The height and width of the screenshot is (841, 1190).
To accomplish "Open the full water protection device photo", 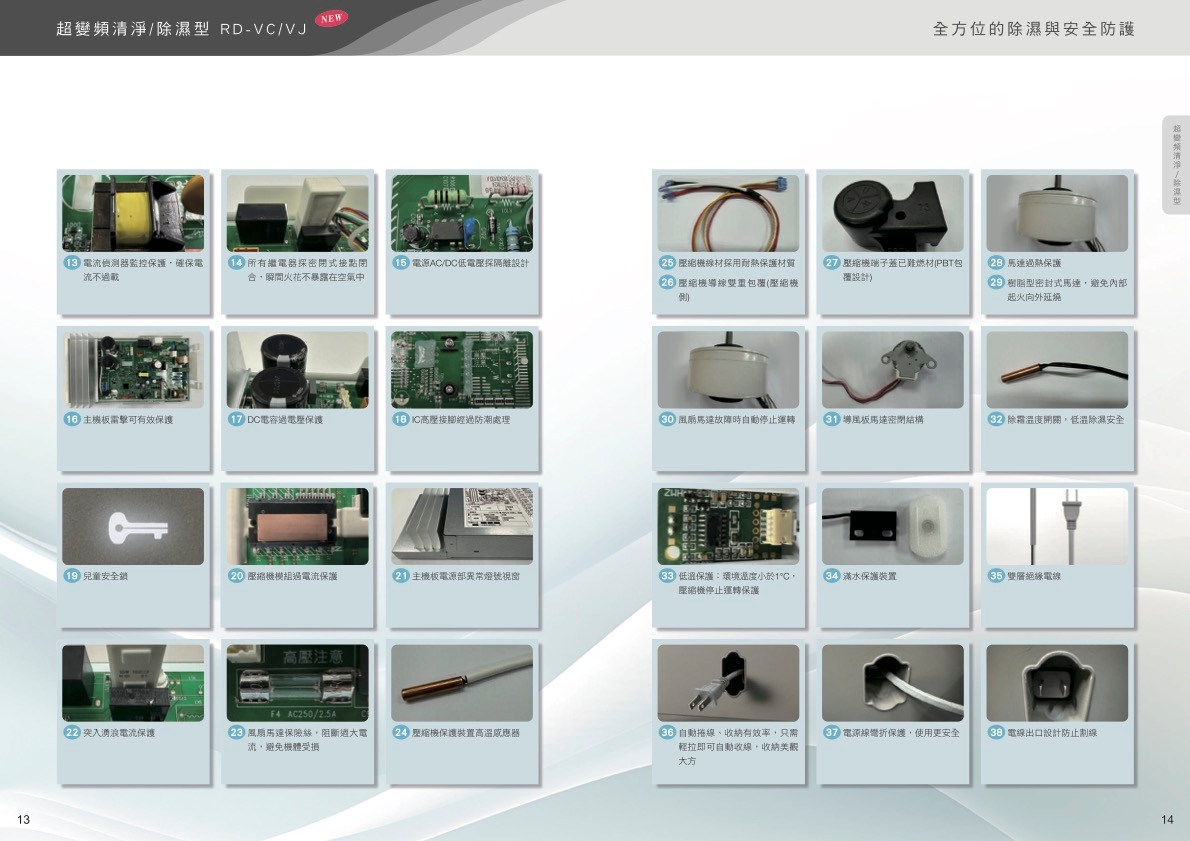I will pyautogui.click(x=893, y=526).
